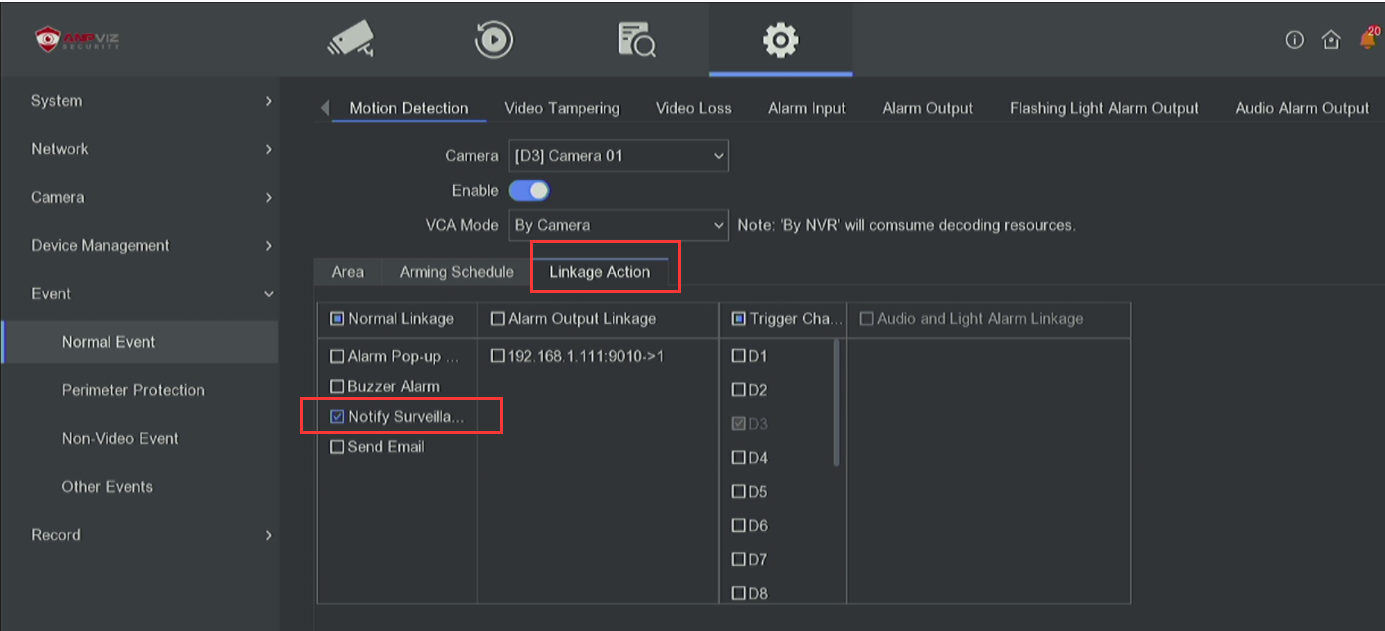Expand the System menu section
Screen dimensions: 1385x631
[140, 101]
